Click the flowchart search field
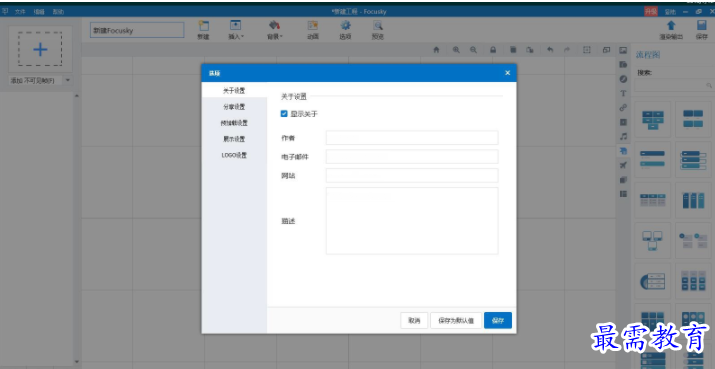This screenshot has height=369, width=715. 674,85
